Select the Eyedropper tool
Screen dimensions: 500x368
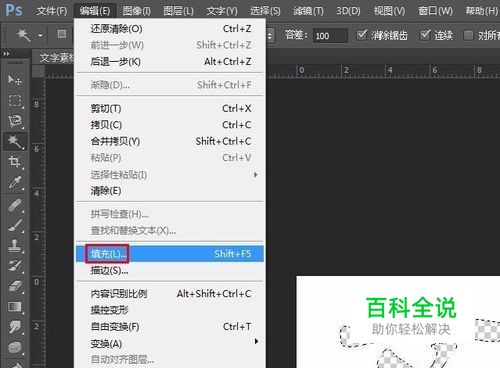15,183
